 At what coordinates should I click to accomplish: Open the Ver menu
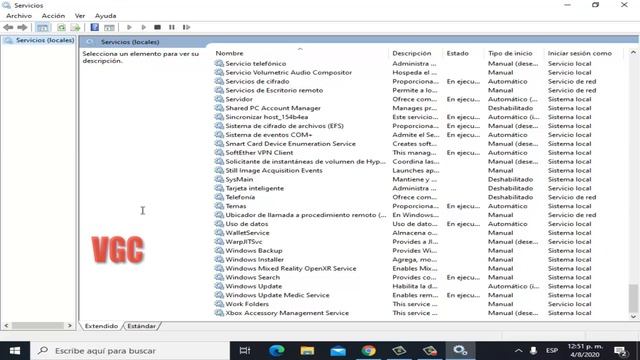click(x=80, y=16)
